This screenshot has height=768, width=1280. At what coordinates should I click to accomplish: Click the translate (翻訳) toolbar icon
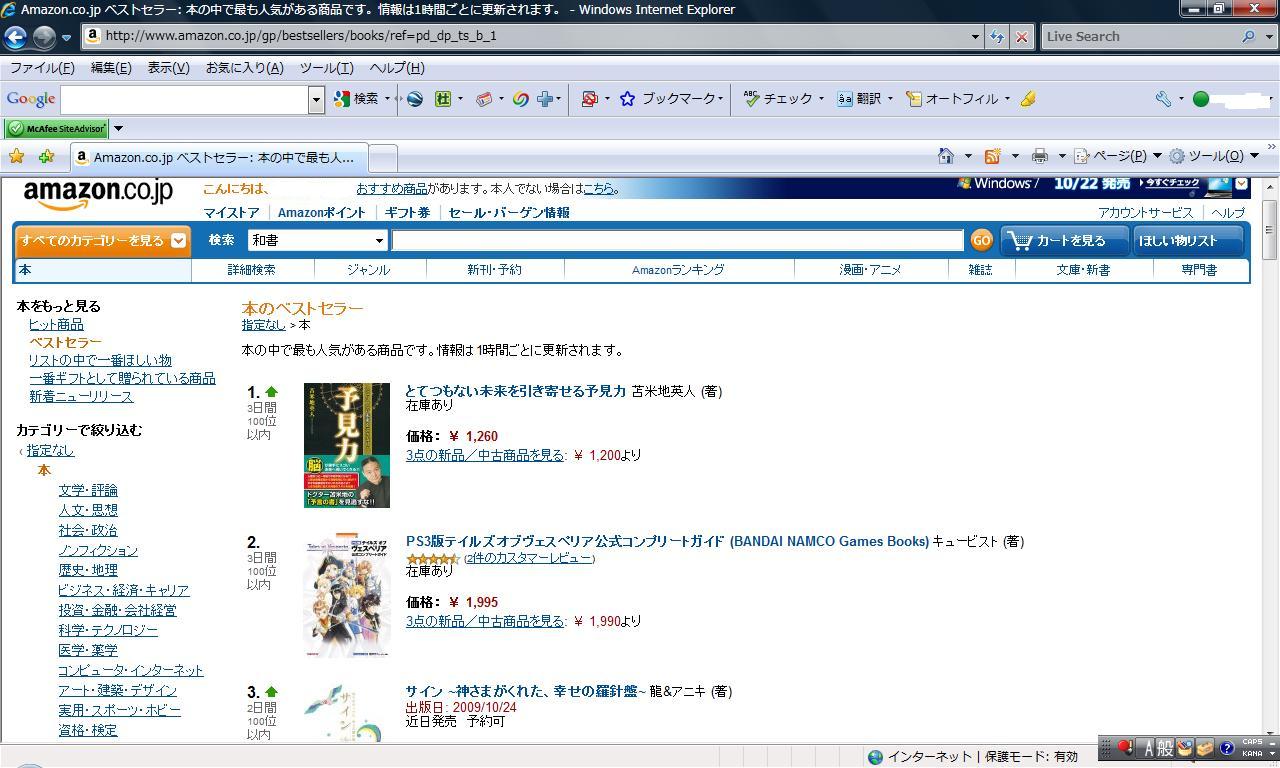coord(845,98)
